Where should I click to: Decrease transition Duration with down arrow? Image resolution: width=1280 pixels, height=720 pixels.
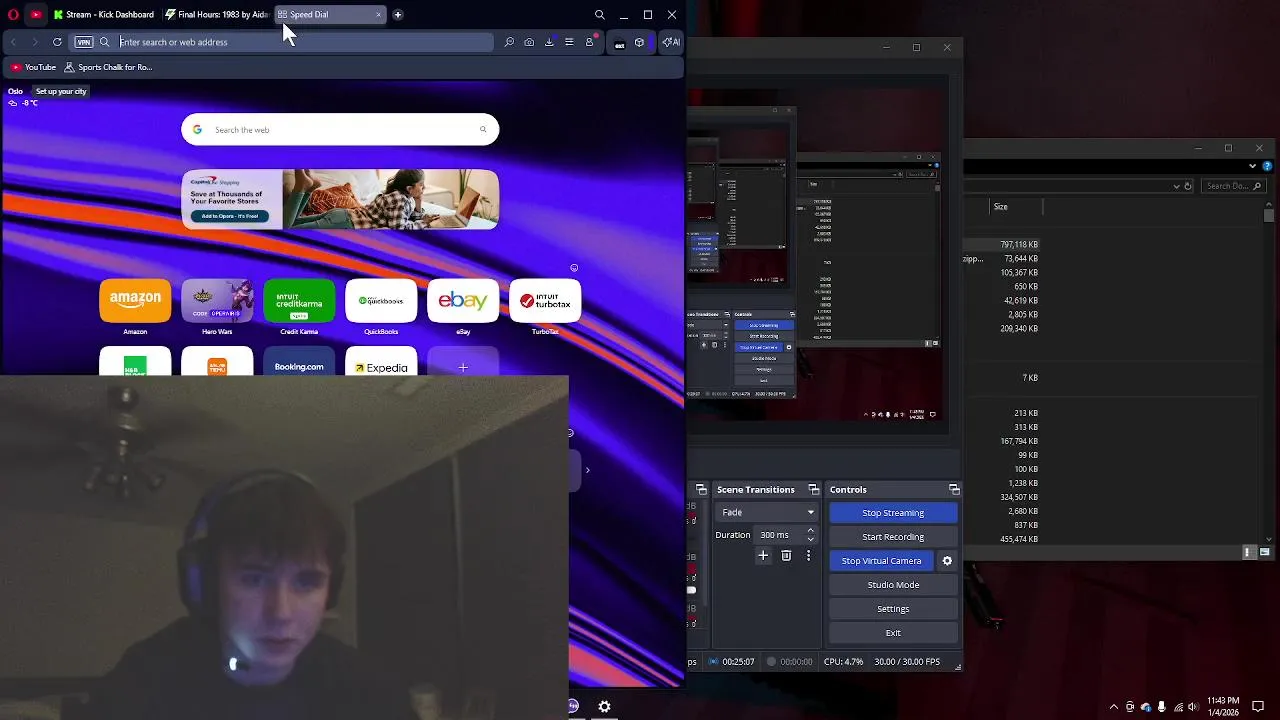(x=811, y=539)
